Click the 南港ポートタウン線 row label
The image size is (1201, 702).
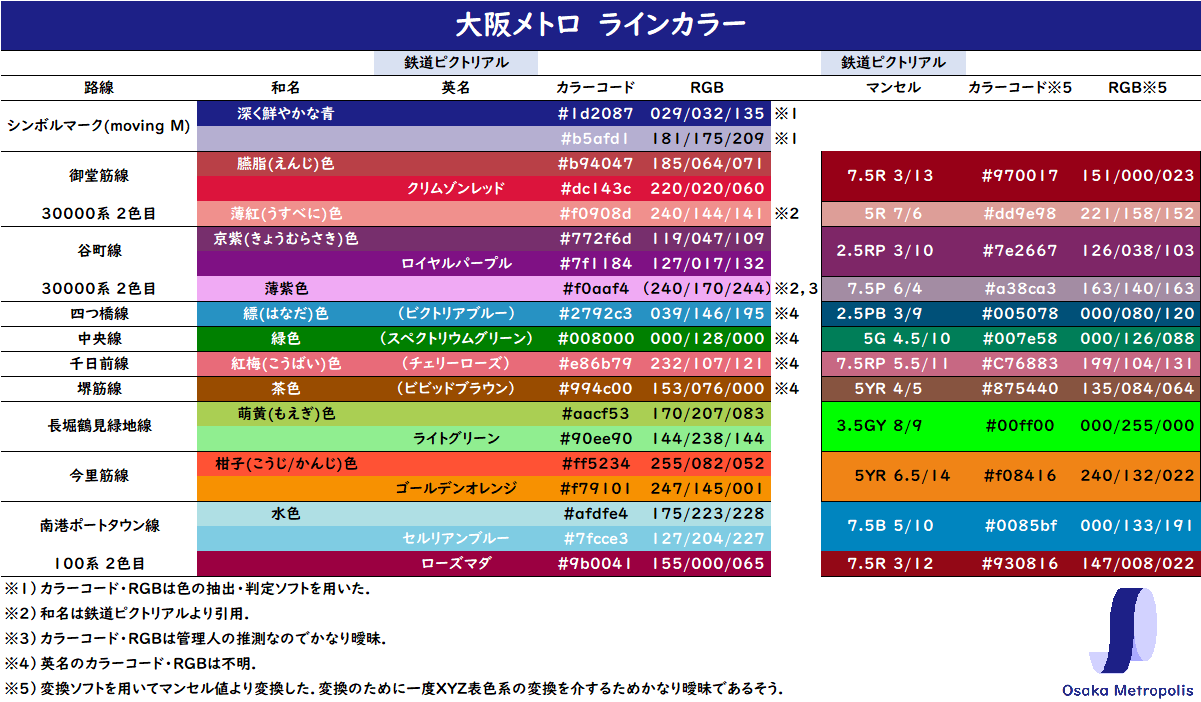[98, 525]
